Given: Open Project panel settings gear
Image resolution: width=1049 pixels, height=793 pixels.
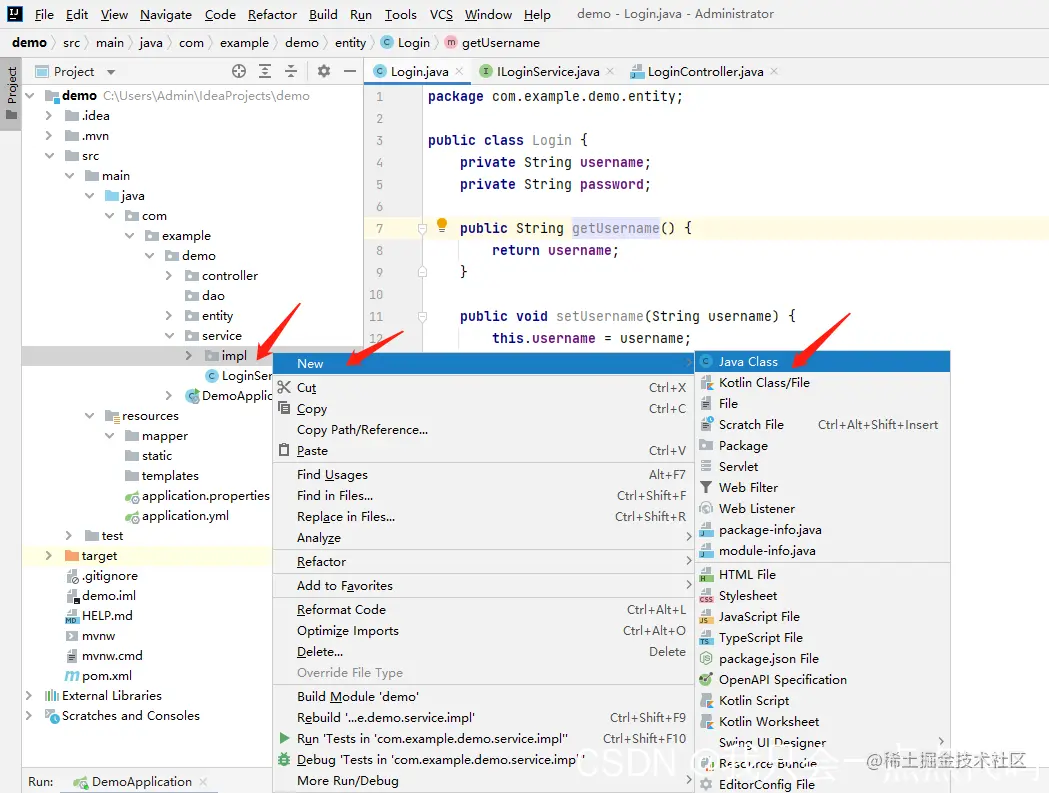Looking at the screenshot, I should click(x=324, y=71).
